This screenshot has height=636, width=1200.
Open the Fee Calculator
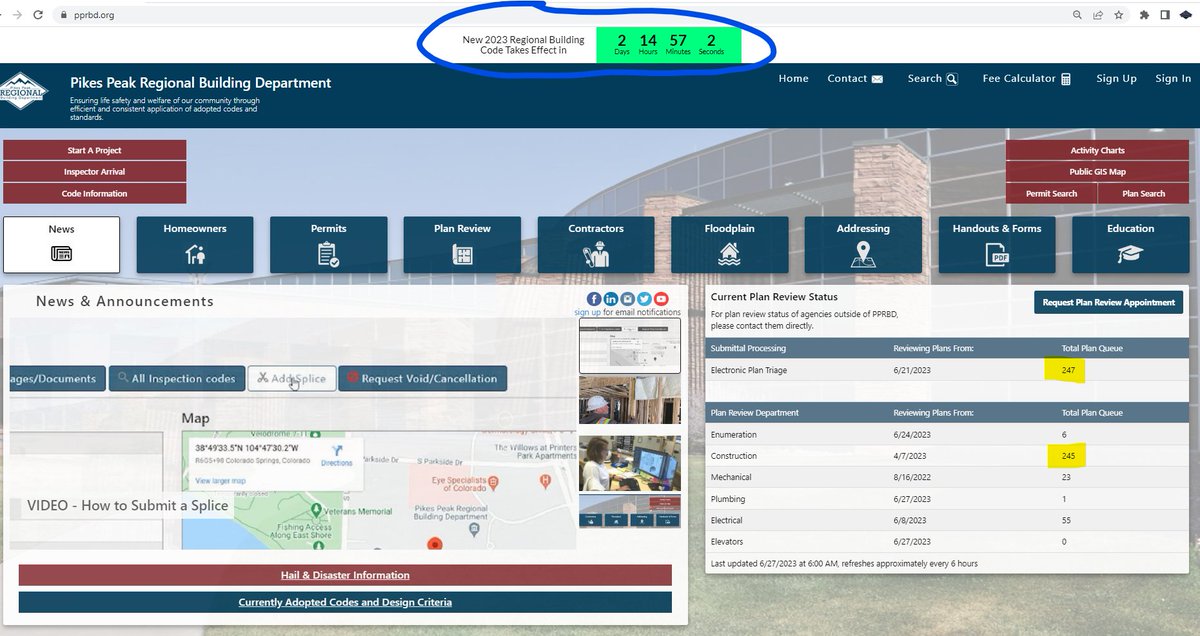click(x=1027, y=79)
